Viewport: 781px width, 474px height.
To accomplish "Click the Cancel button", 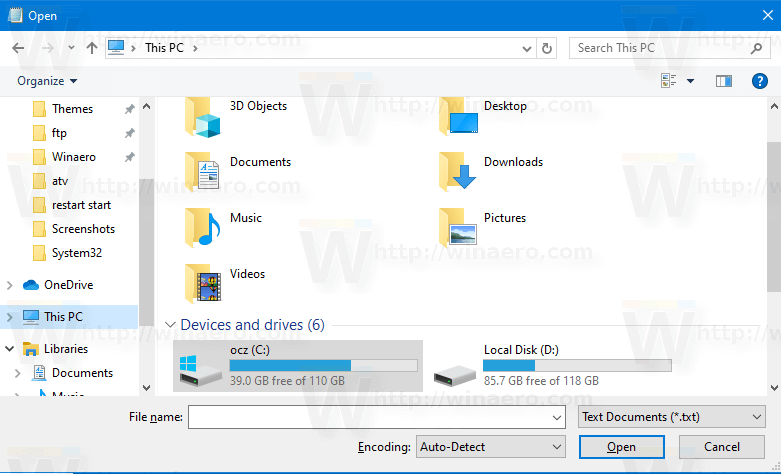I will (x=721, y=447).
